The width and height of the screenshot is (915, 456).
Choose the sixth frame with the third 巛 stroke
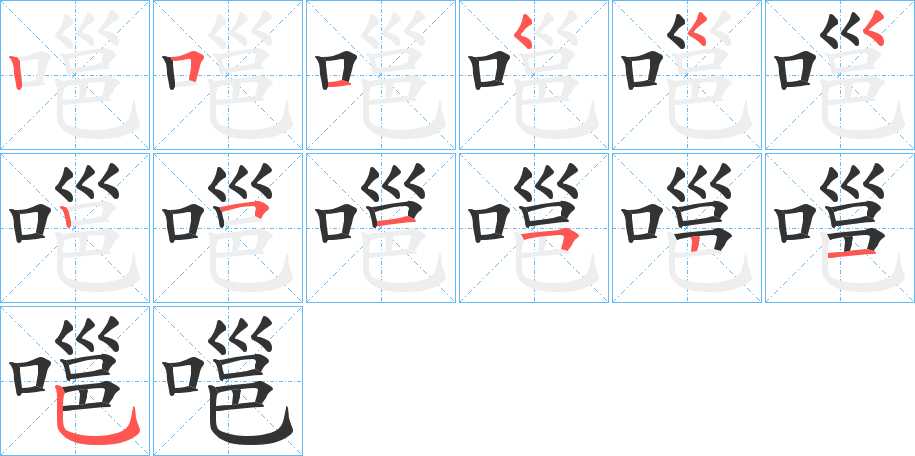pos(840,75)
